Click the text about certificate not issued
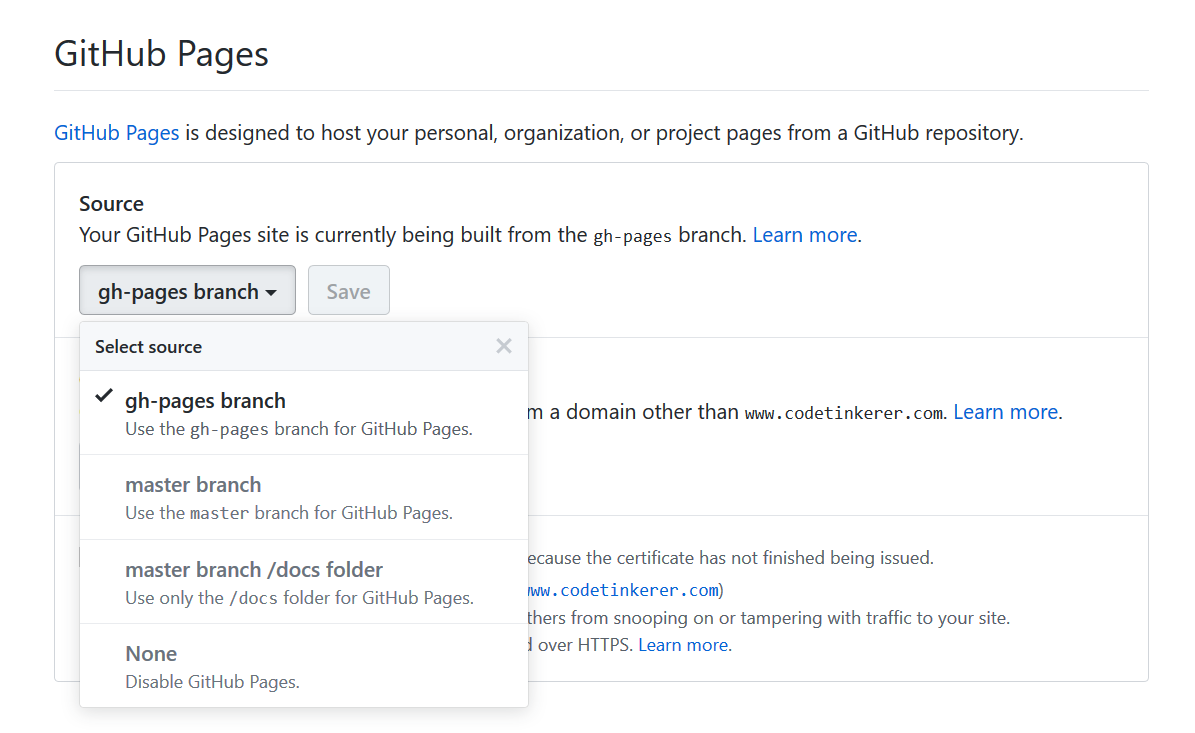Screen dimensions: 1195x733 click(x=730, y=558)
